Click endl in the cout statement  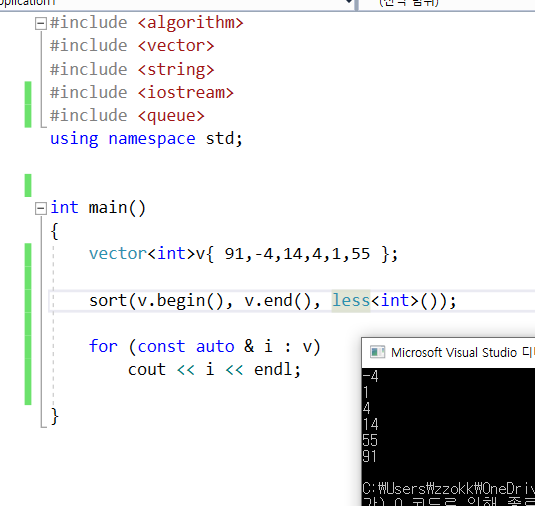pos(273,370)
